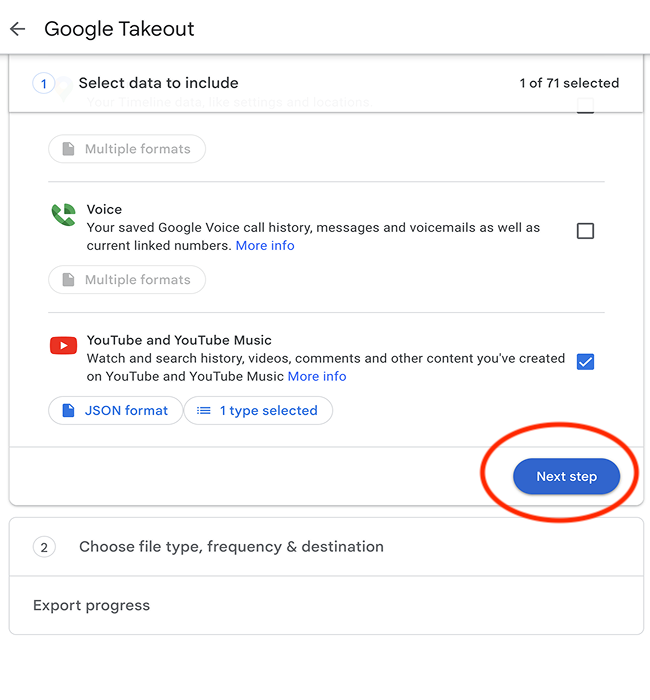Click Multiple formats chip under Voice
Screen dimensions: 650x700
point(127,280)
